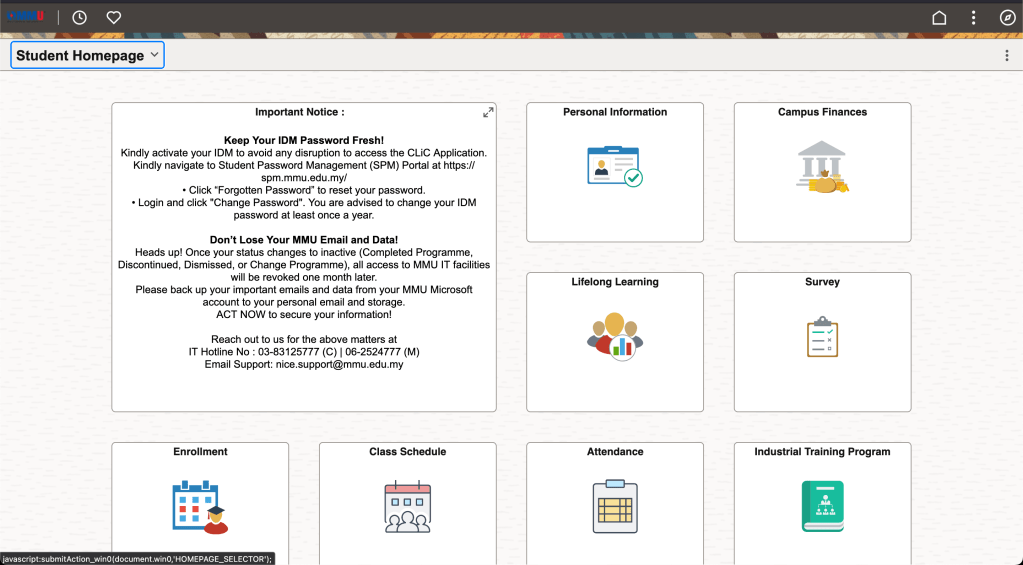Go to Home using house icon
Viewport: 1023px width, 565px height.
(939, 18)
